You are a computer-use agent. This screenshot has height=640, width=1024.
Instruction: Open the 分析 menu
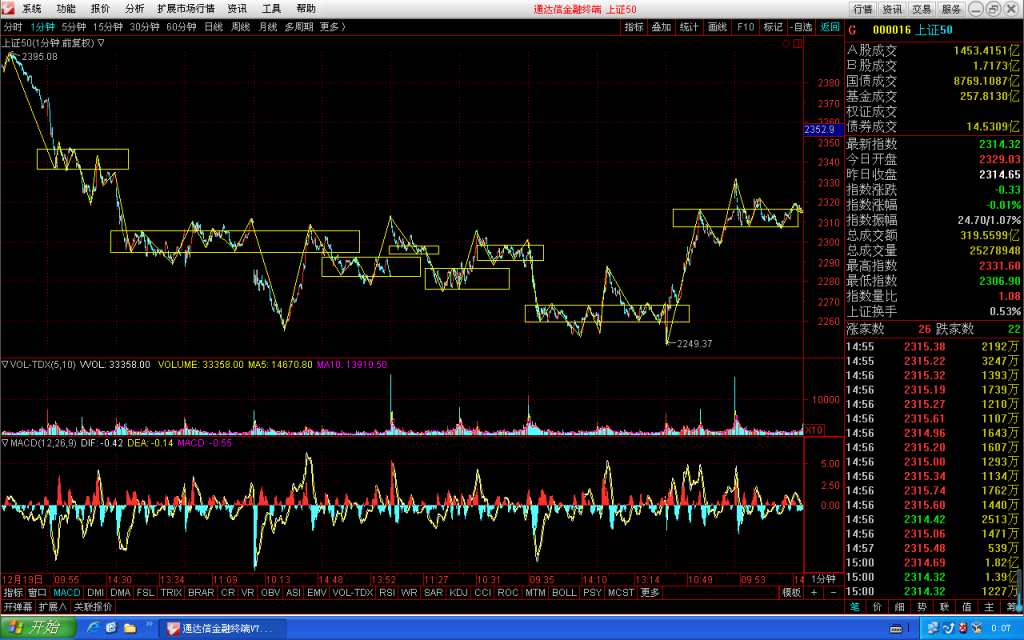coord(134,8)
